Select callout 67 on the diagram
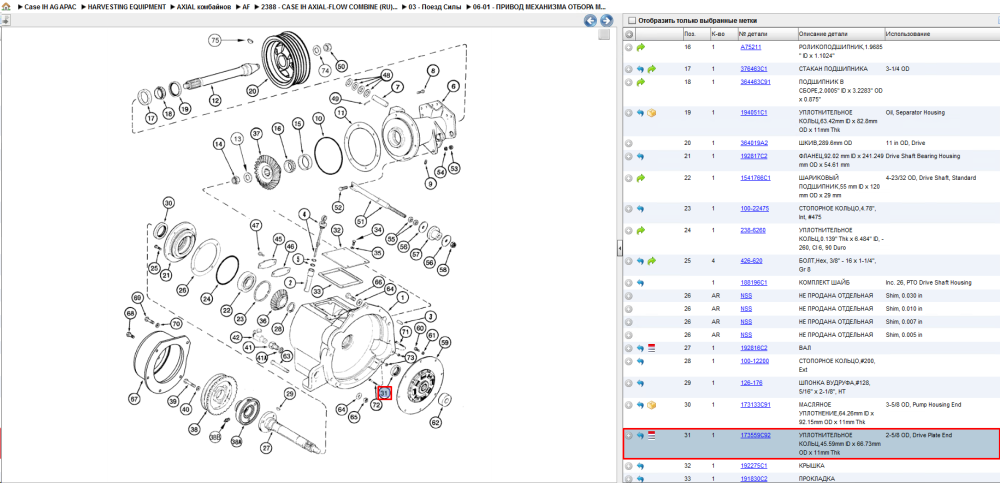This screenshot has height=483, width=1000. (134, 399)
